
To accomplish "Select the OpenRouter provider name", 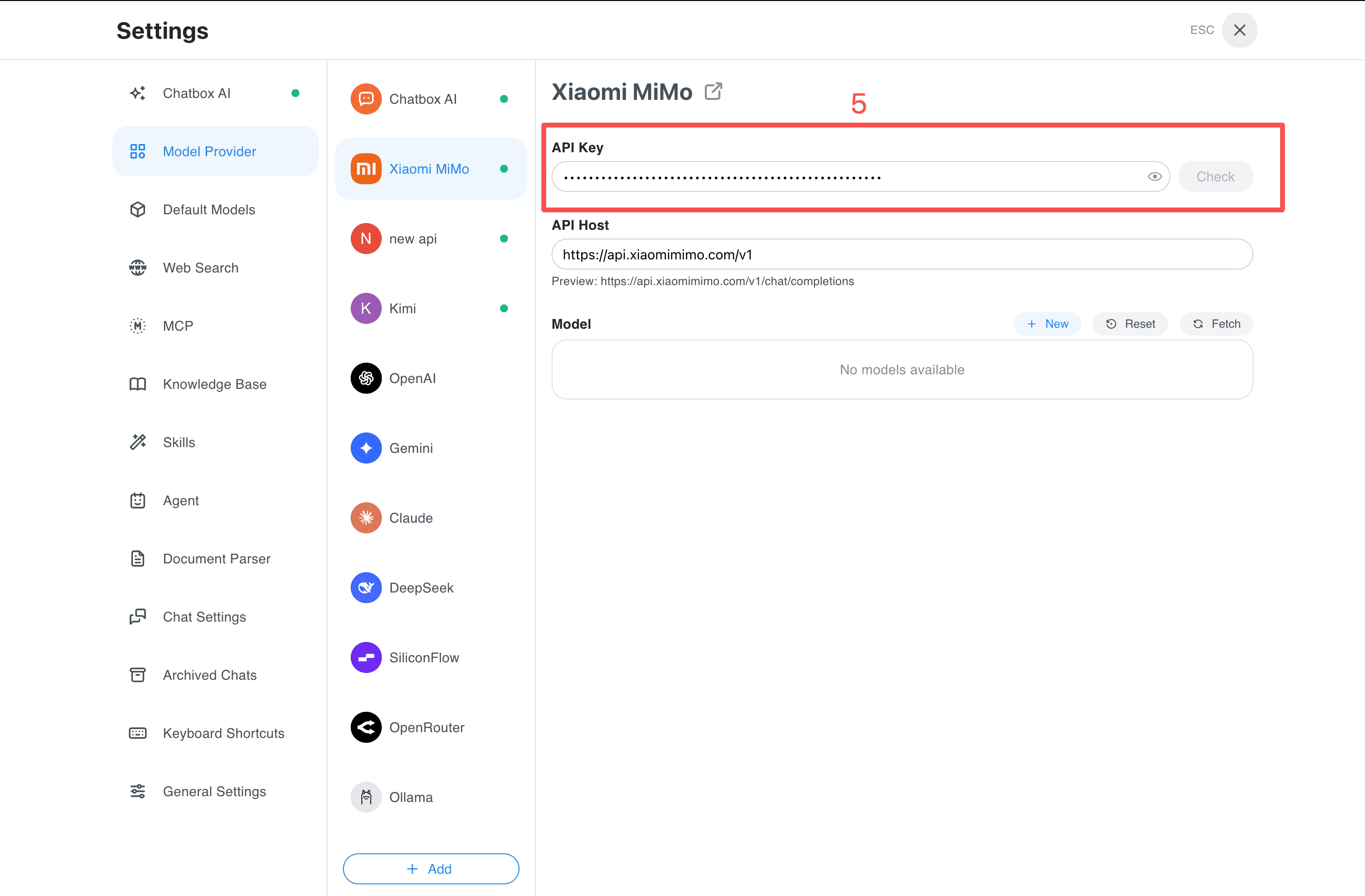I will pos(427,727).
